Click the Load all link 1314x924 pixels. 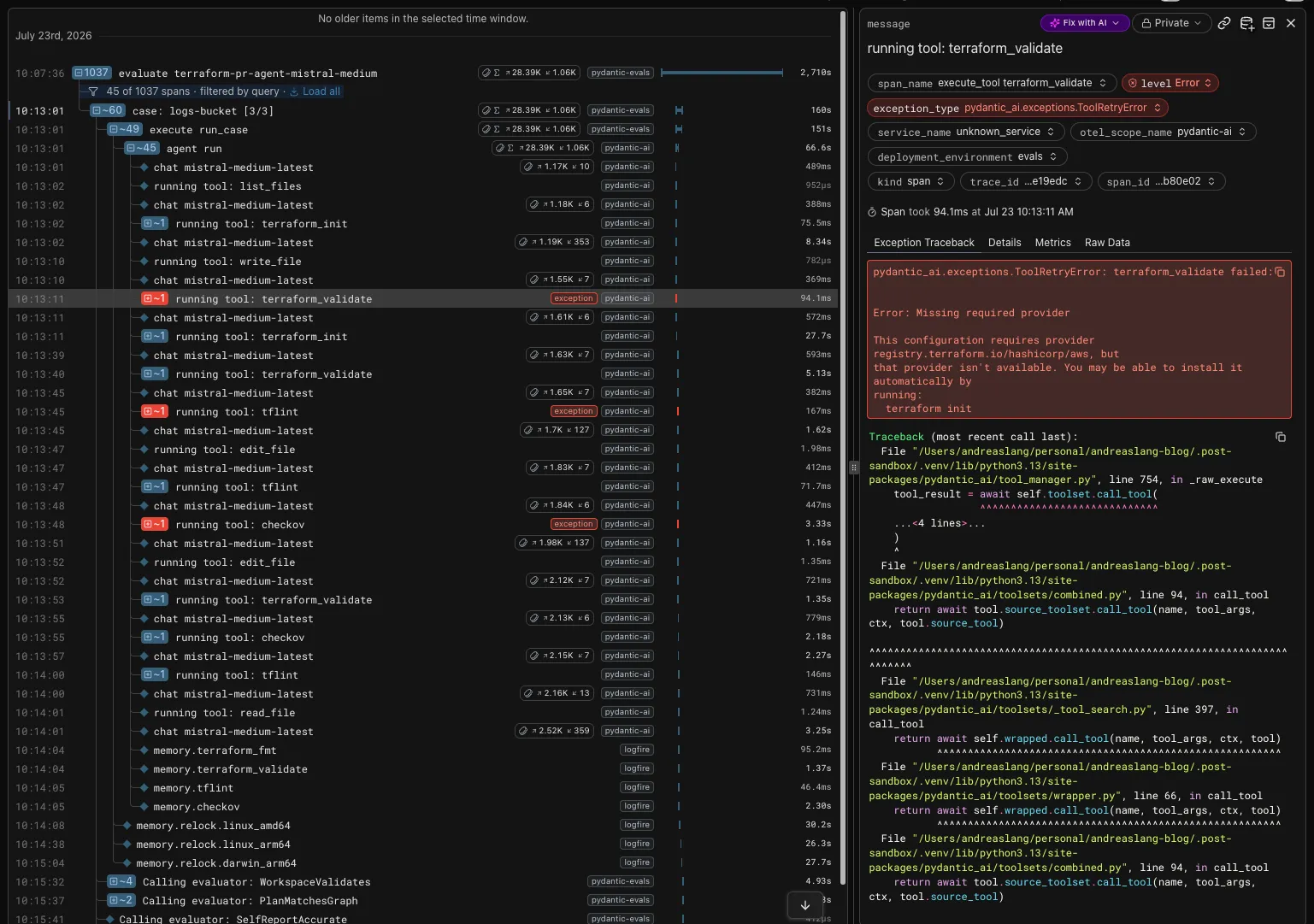pyautogui.click(x=315, y=91)
